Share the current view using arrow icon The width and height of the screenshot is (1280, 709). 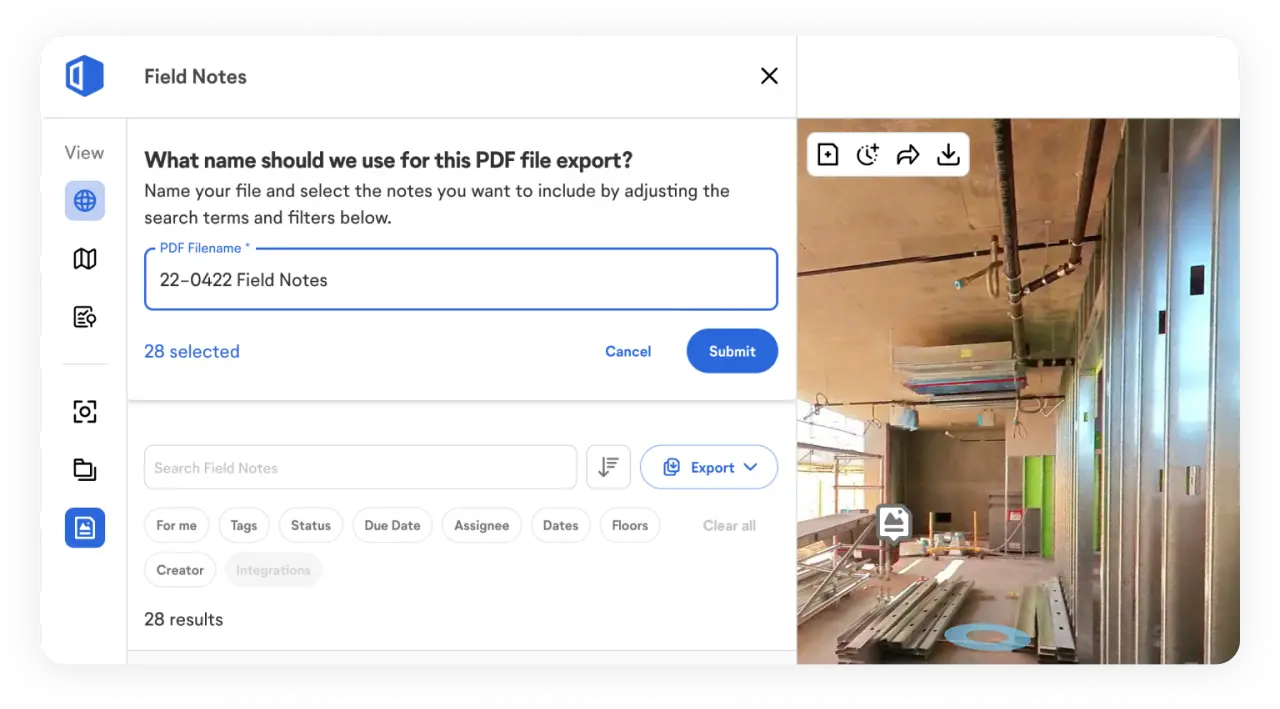pyautogui.click(x=907, y=155)
